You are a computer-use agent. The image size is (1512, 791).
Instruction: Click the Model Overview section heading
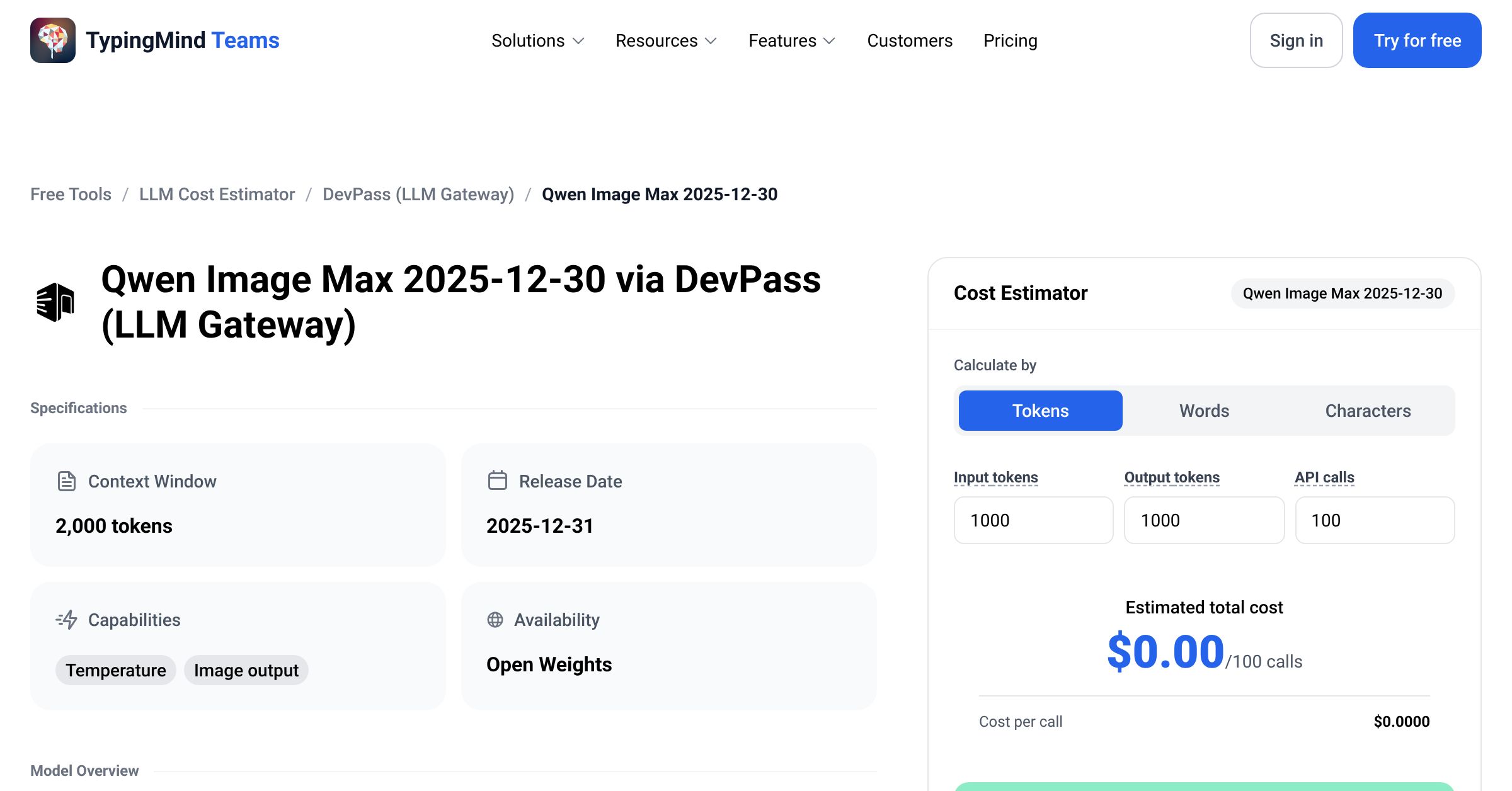84,771
